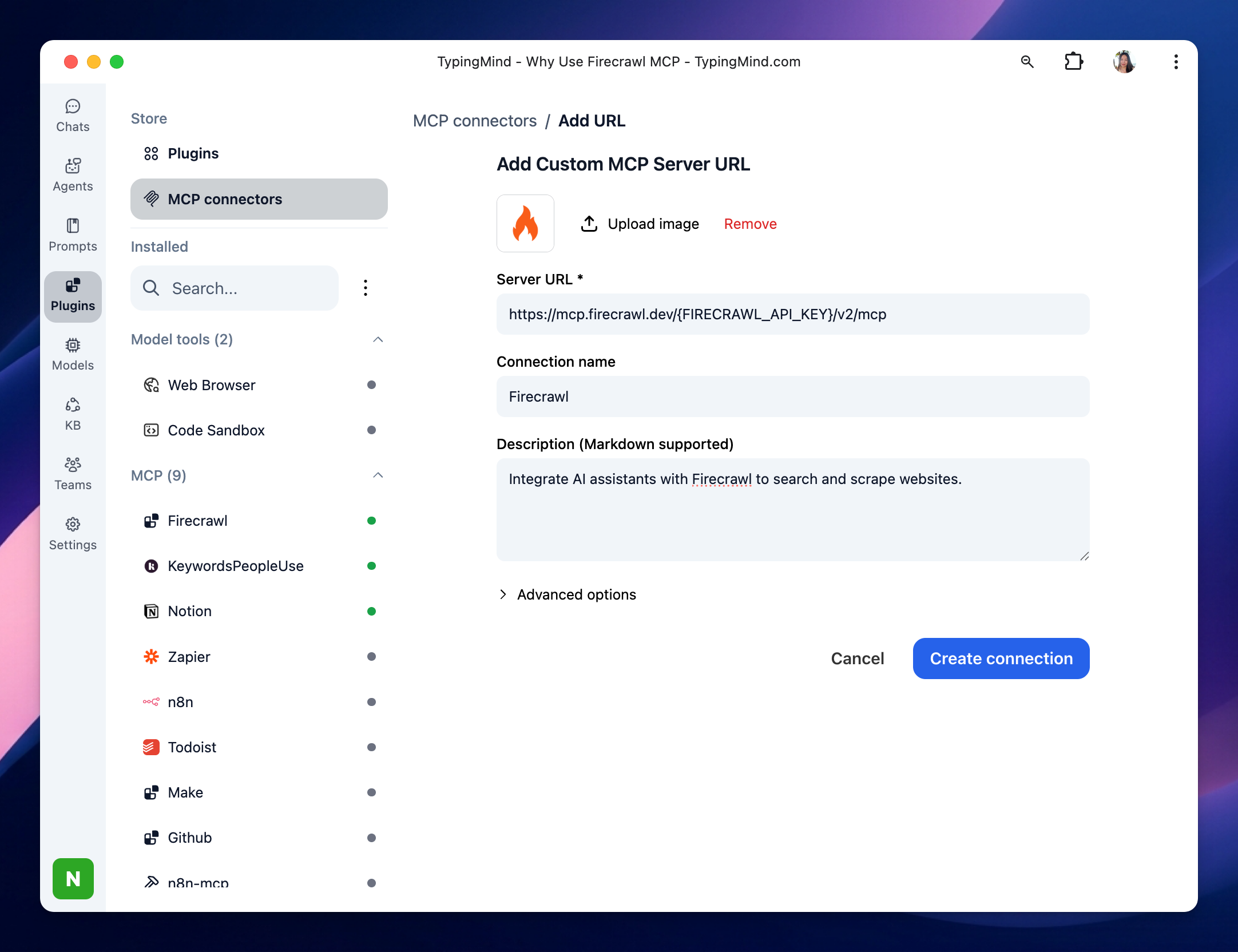Screen dimensions: 1238x952
Task: Collapse the MCP (9) section
Action: 378,475
